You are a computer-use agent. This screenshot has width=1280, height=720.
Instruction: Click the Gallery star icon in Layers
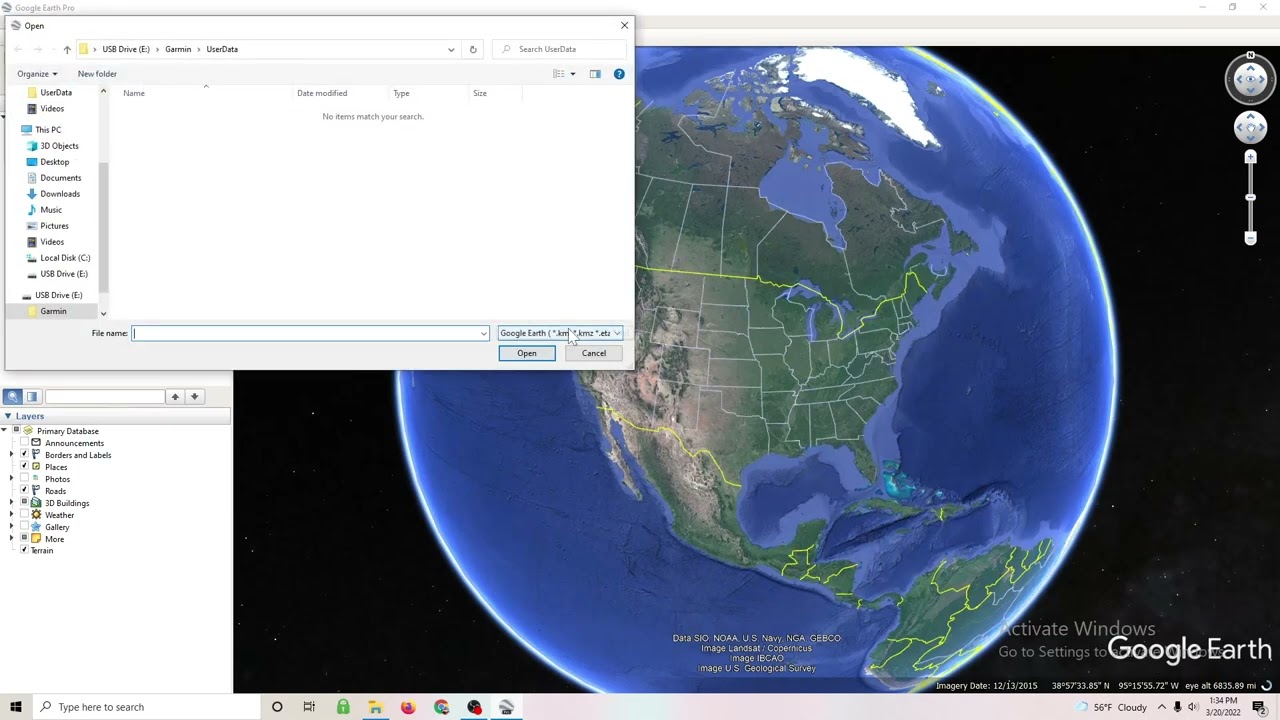click(x=36, y=527)
